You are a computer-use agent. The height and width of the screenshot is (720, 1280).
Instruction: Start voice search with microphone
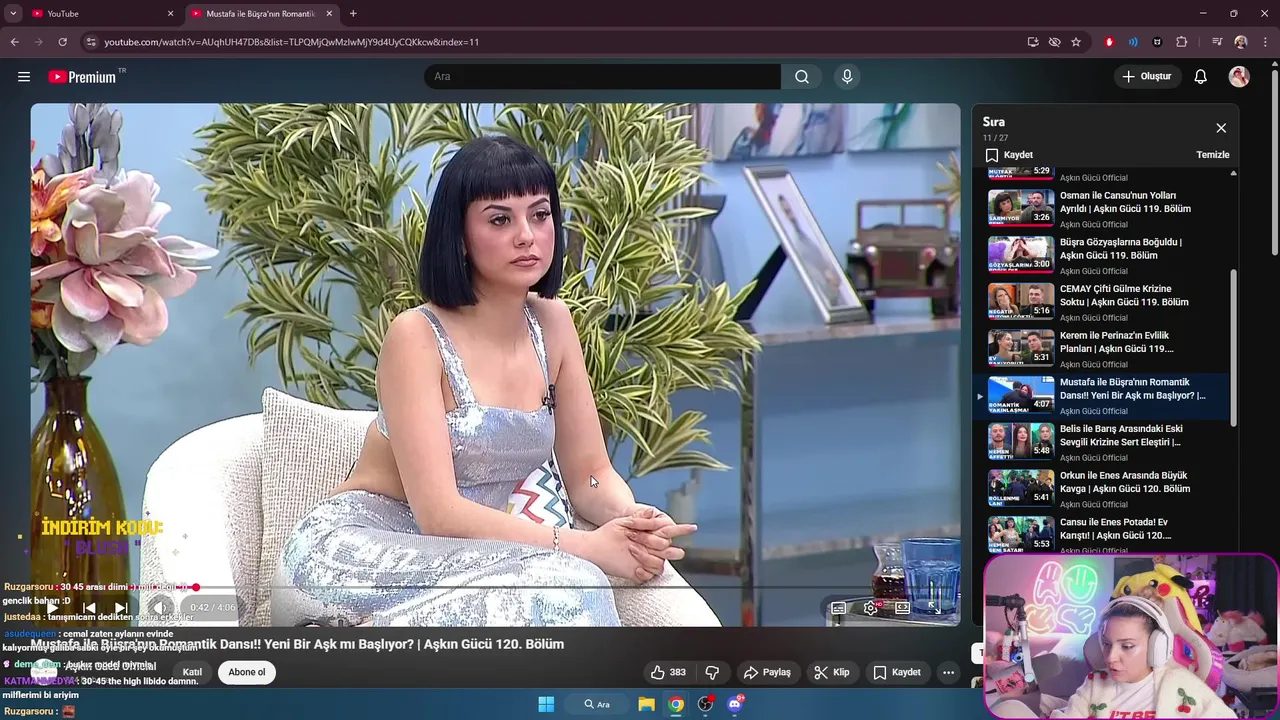click(847, 77)
